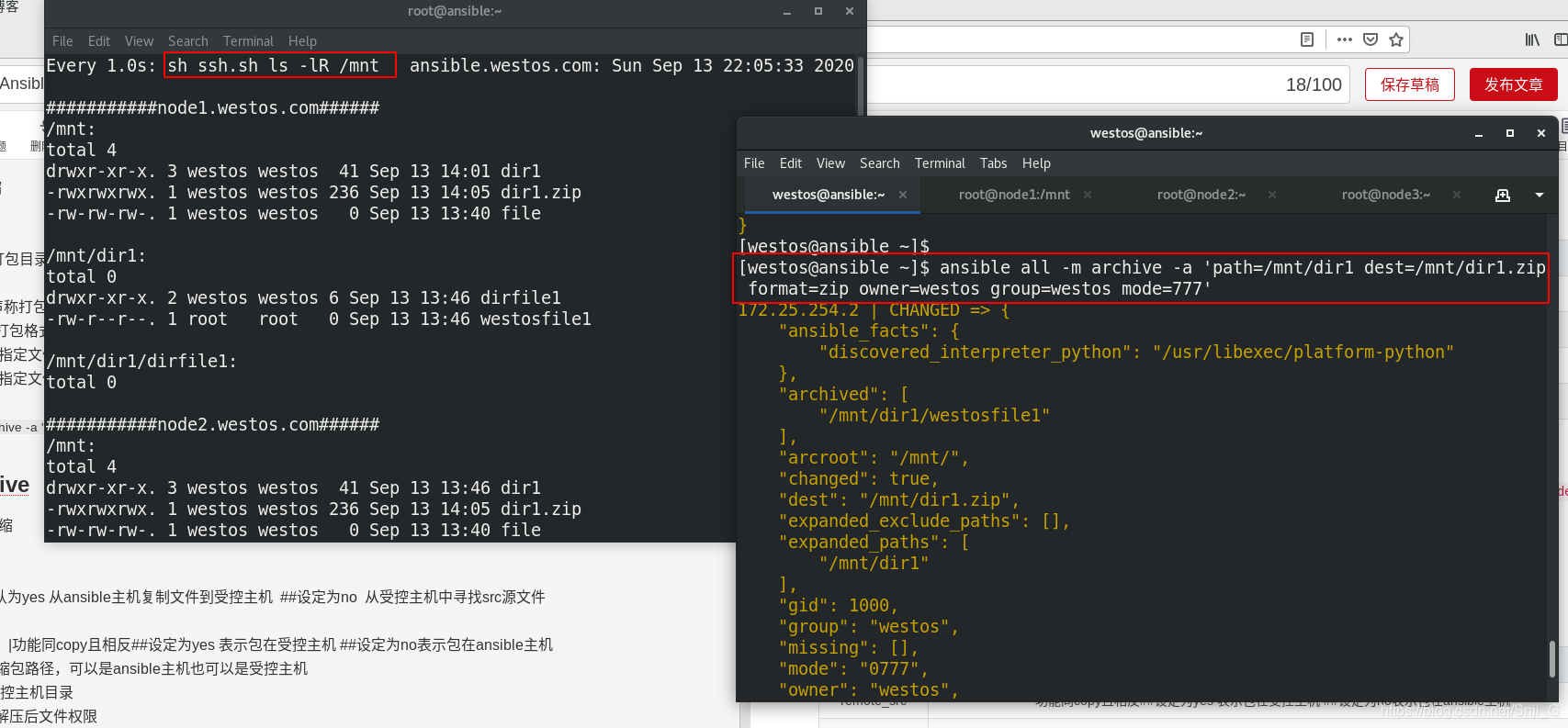Click the "gid": 1000 output line
This screenshot has height=728, width=1568.
click(x=838, y=605)
